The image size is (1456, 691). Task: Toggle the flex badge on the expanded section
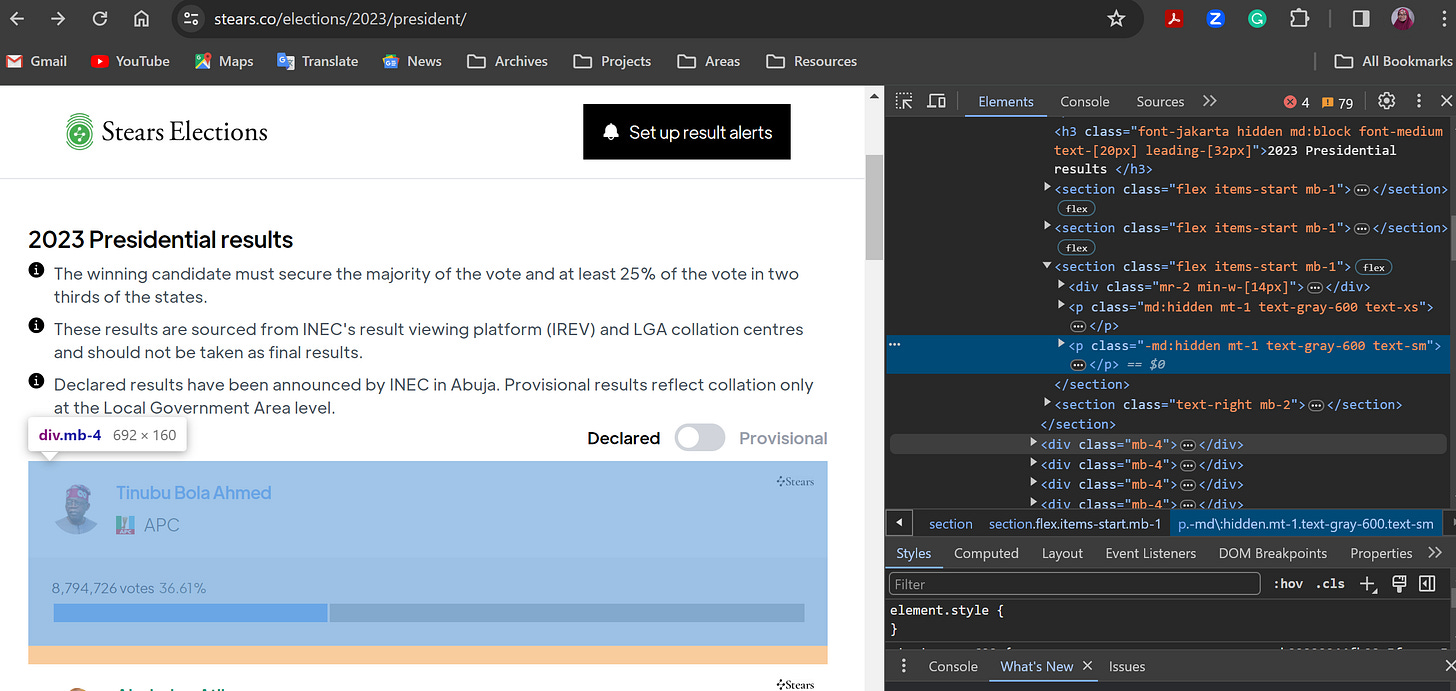pos(1374,267)
